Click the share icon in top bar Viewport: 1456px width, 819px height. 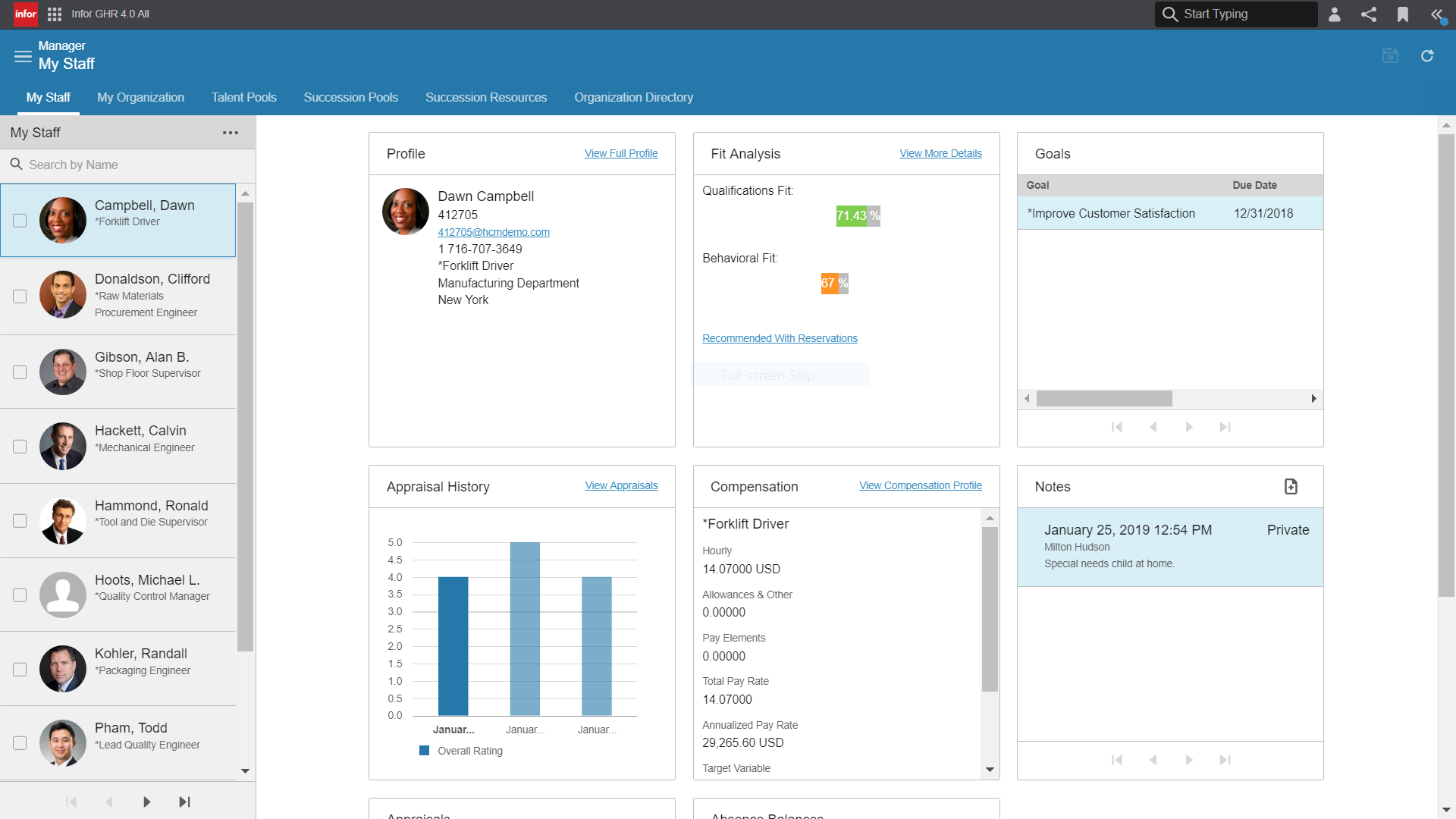pos(1369,14)
